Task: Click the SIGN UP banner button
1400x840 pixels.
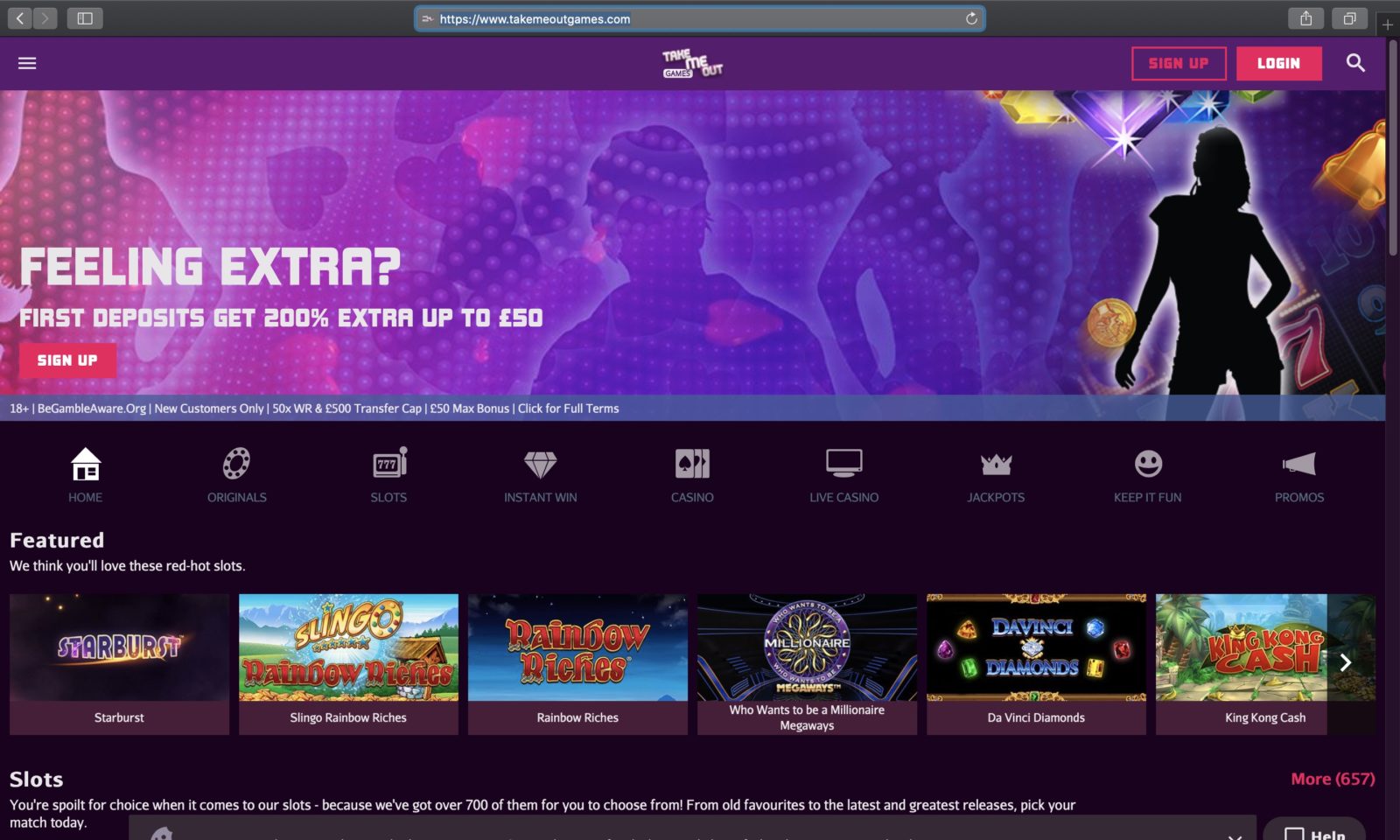Action: [x=68, y=360]
